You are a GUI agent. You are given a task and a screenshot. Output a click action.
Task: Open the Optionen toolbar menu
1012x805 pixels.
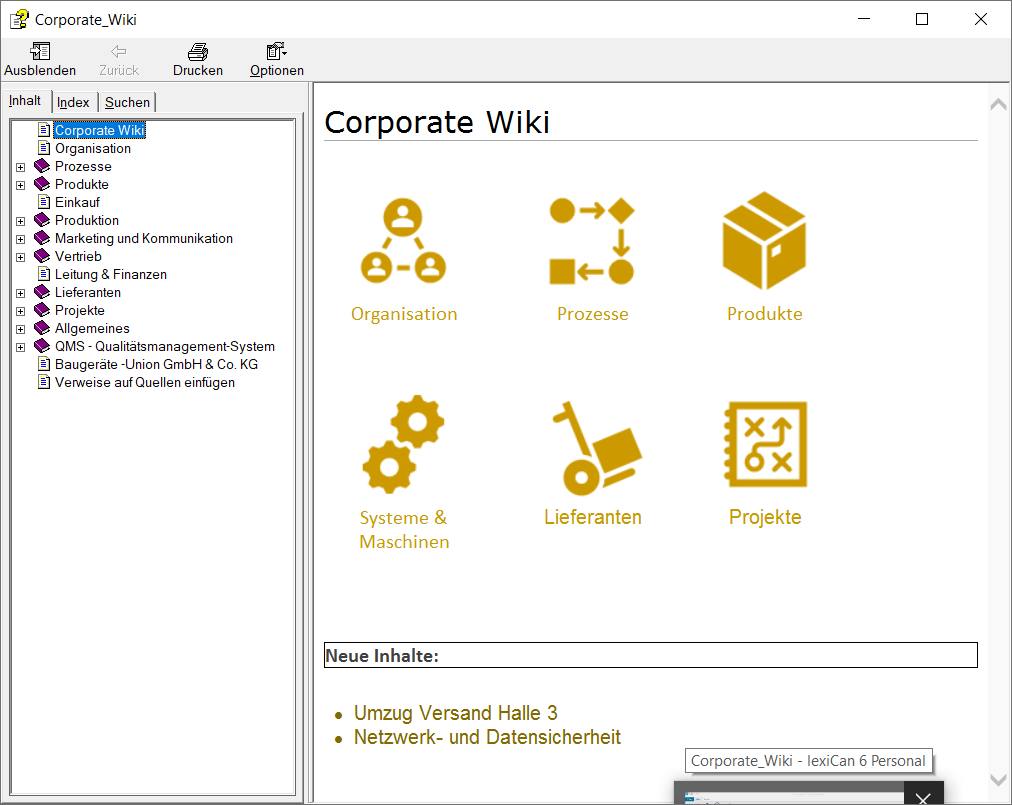[277, 60]
